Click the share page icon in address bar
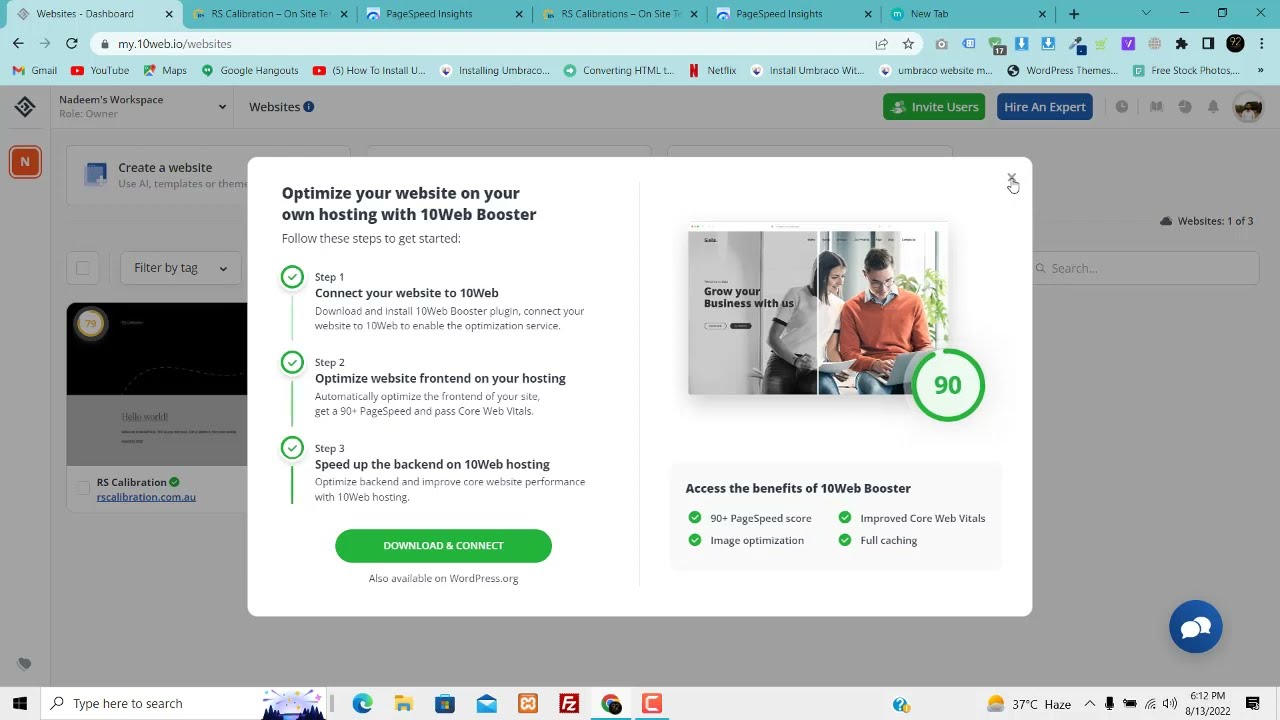This screenshot has width=1280, height=720. (x=881, y=44)
